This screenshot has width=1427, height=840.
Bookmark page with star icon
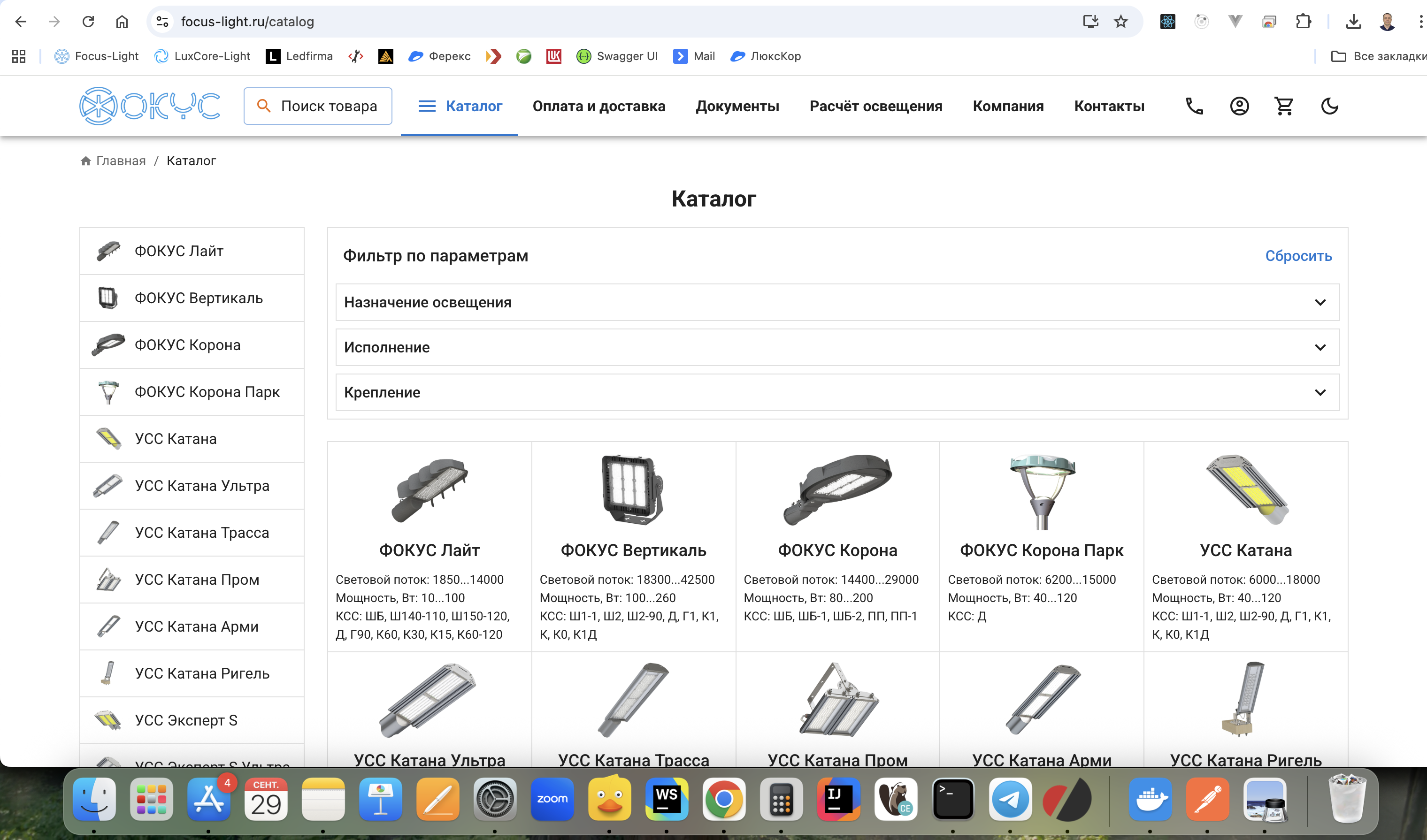click(1120, 22)
